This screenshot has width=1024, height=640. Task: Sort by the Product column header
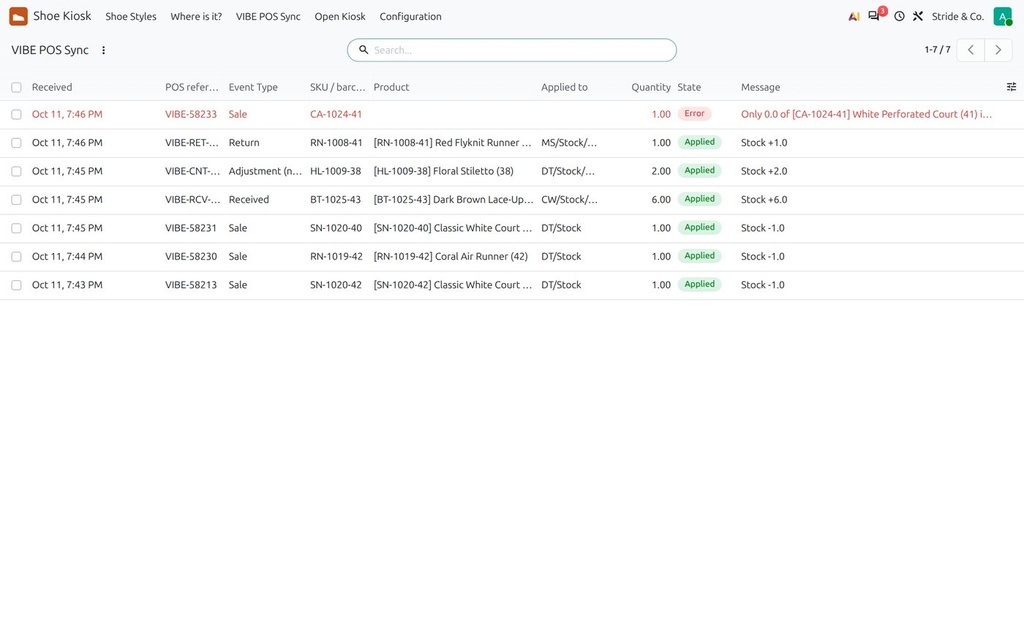[391, 87]
